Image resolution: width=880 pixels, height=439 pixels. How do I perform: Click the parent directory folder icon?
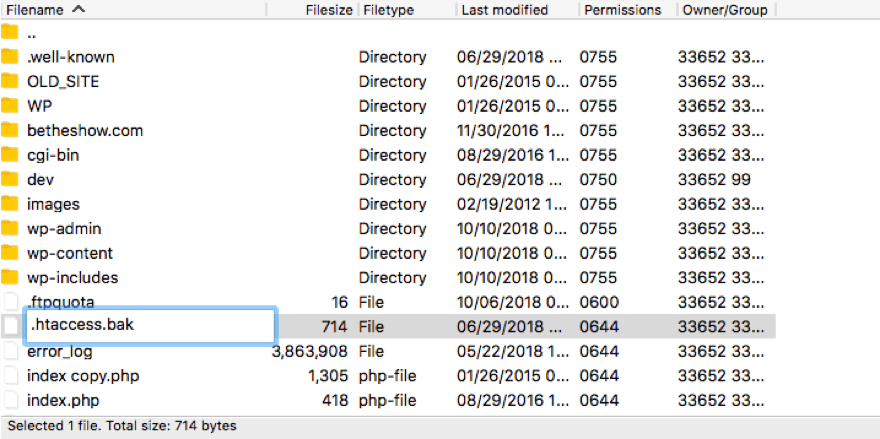pyautogui.click(x=10, y=32)
